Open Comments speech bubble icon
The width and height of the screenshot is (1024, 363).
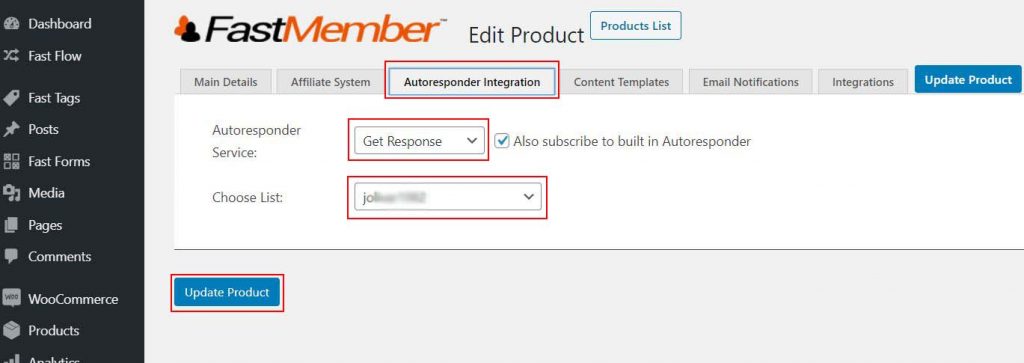pyautogui.click(x=10, y=257)
